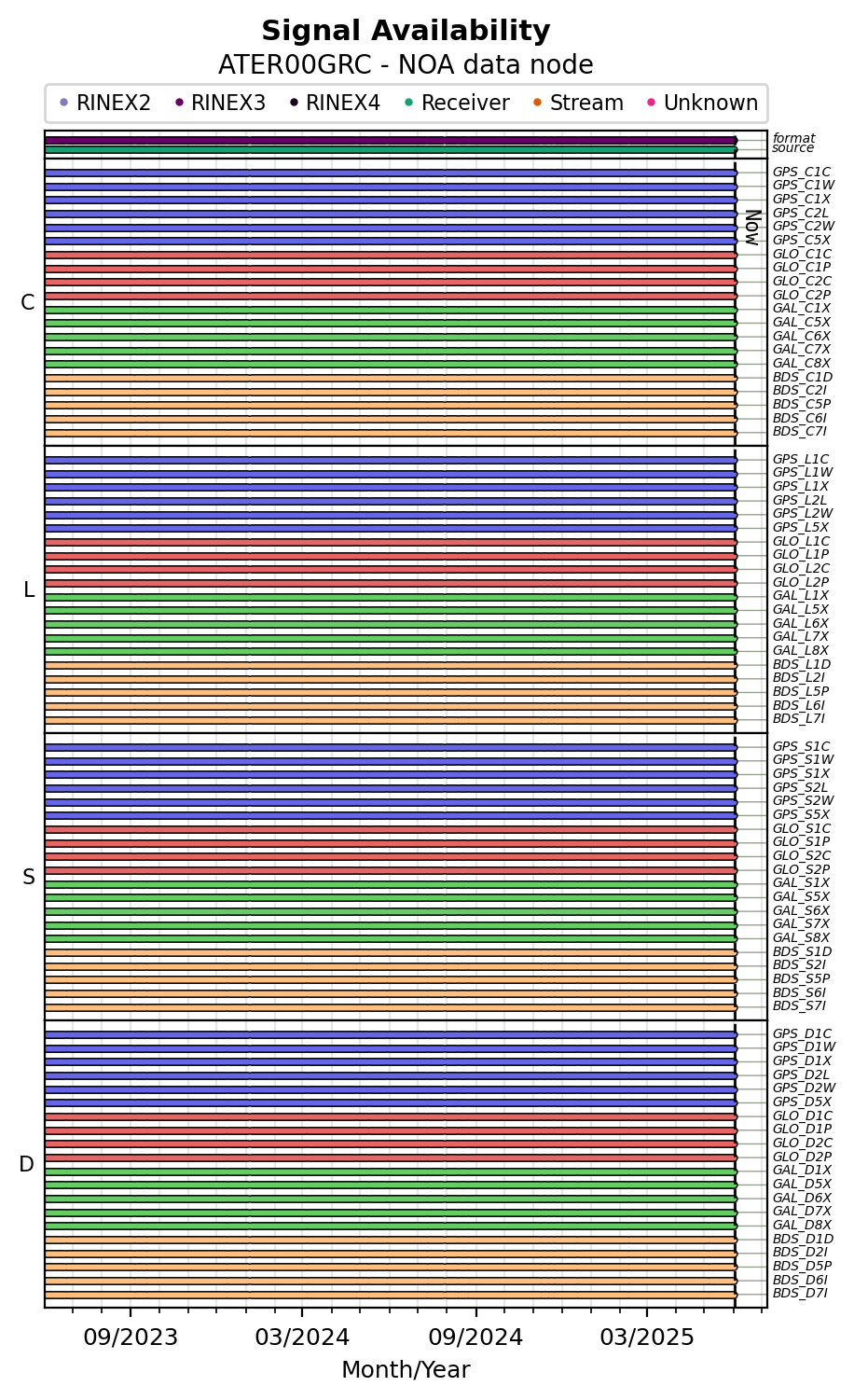Image resolution: width=854 pixels, height=1400 pixels.
Task: Click the Now marker label
Action: pyautogui.click(x=752, y=227)
